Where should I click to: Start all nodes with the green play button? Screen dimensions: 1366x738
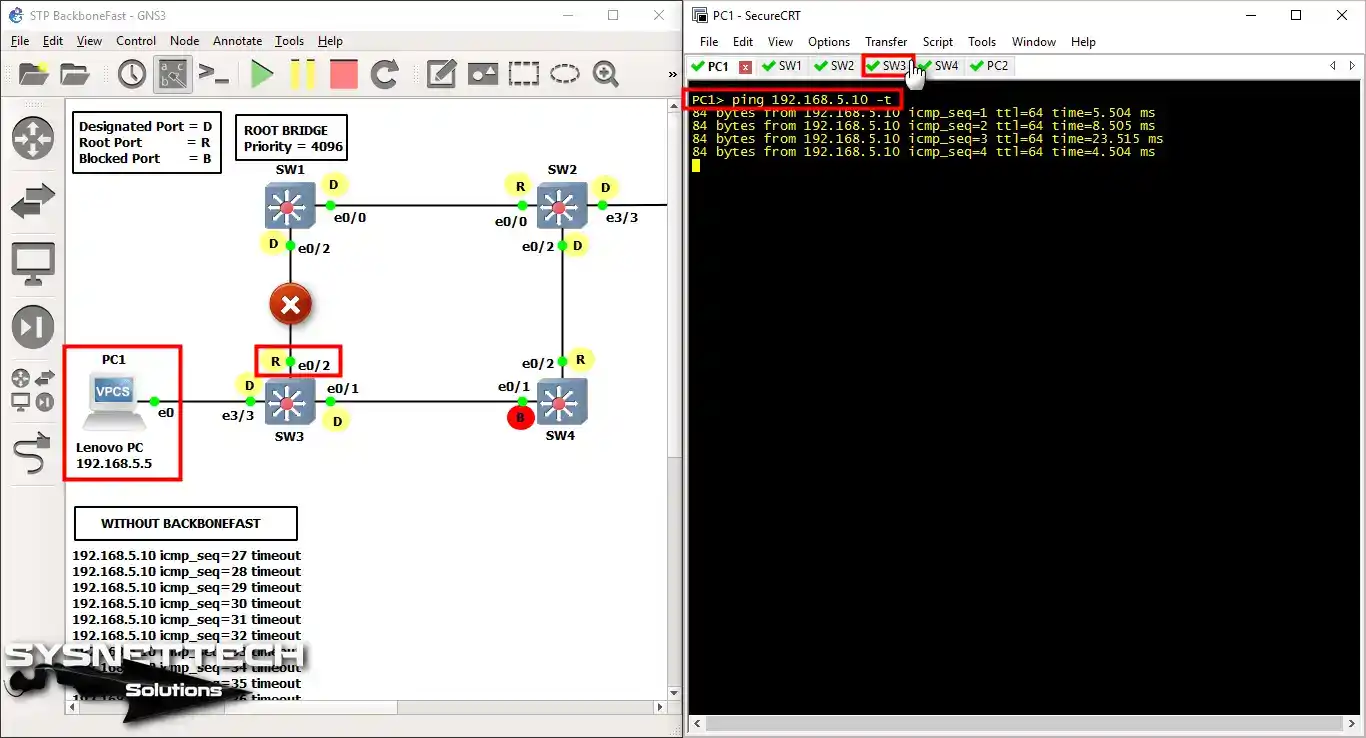[x=262, y=74]
